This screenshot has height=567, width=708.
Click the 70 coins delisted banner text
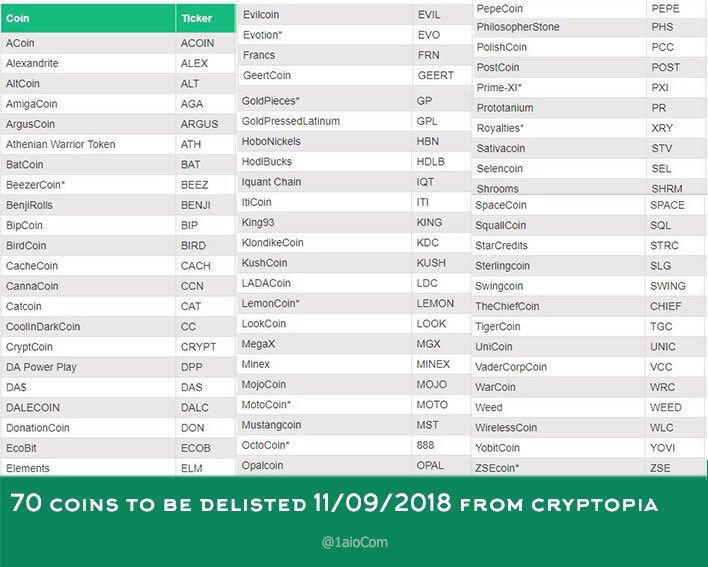coord(334,505)
